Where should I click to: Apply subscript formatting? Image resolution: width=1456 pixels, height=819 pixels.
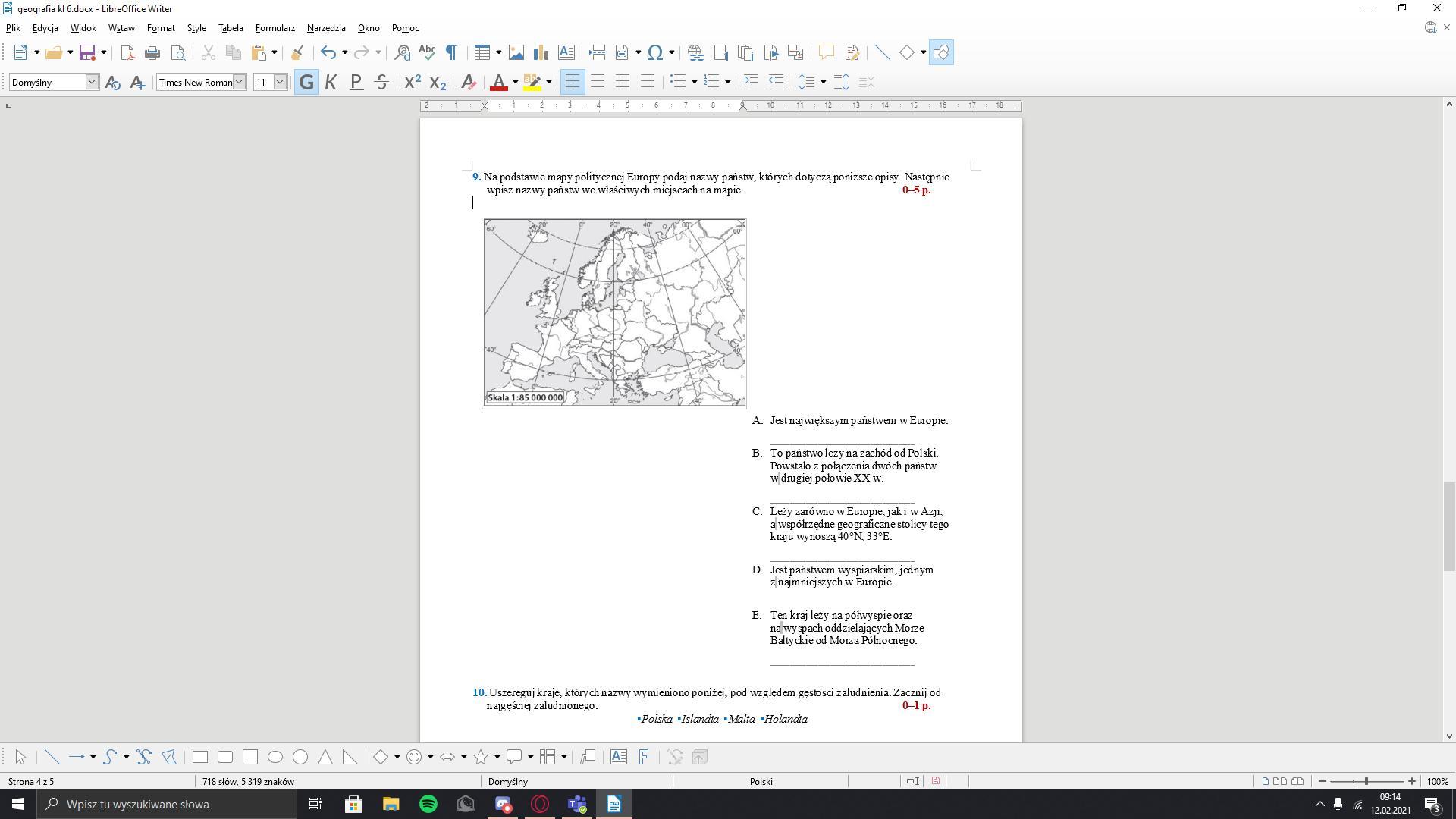(438, 82)
